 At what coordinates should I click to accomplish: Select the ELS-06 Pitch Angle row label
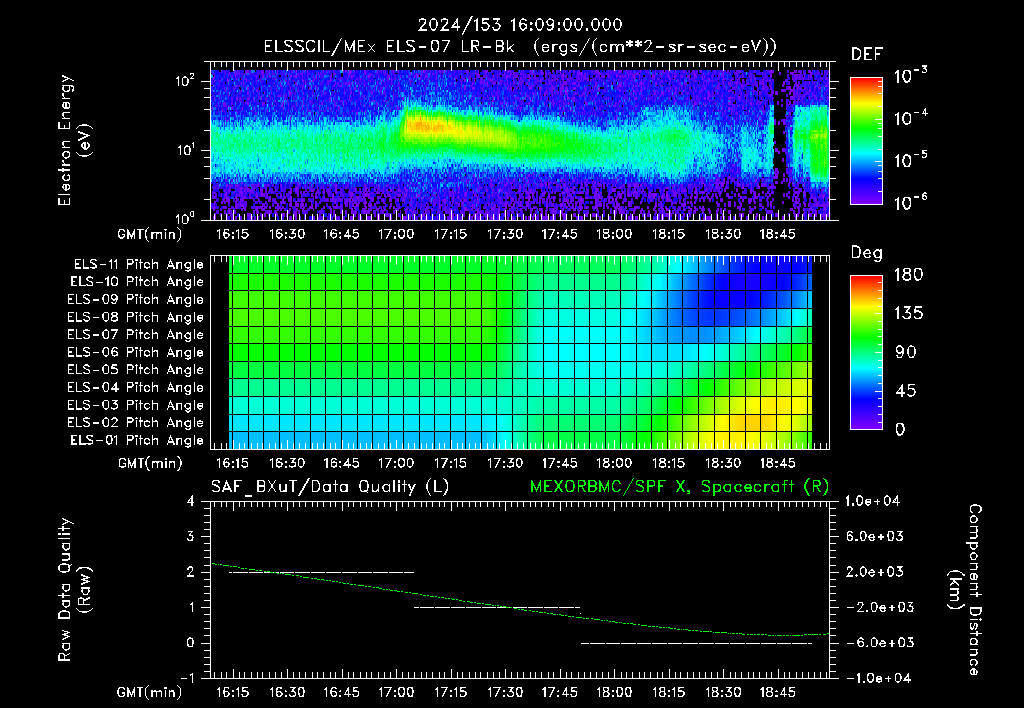[x=136, y=353]
